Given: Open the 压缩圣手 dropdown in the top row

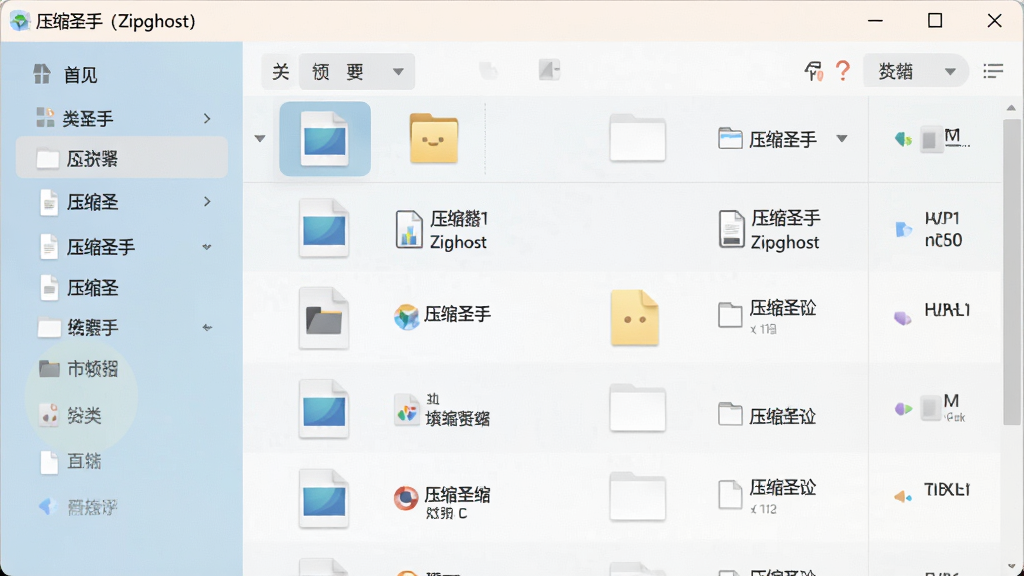Looking at the screenshot, I should tap(842, 138).
